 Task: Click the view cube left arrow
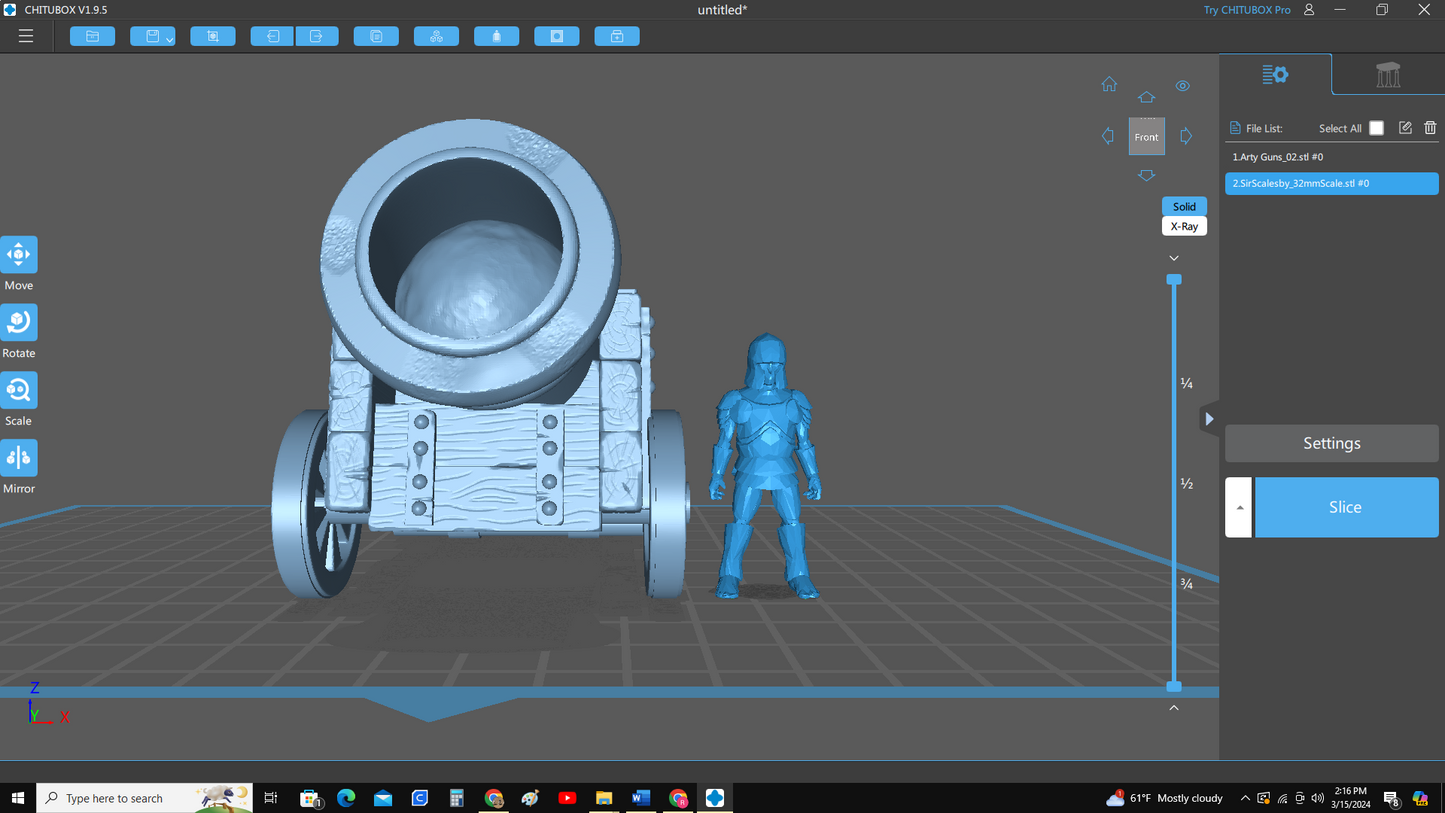1108,136
